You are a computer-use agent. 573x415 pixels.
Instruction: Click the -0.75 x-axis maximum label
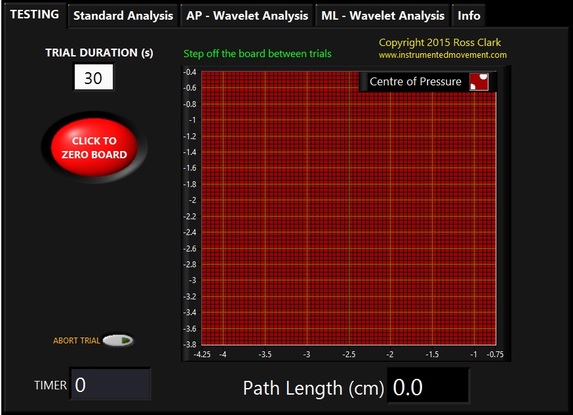pyautogui.click(x=495, y=354)
